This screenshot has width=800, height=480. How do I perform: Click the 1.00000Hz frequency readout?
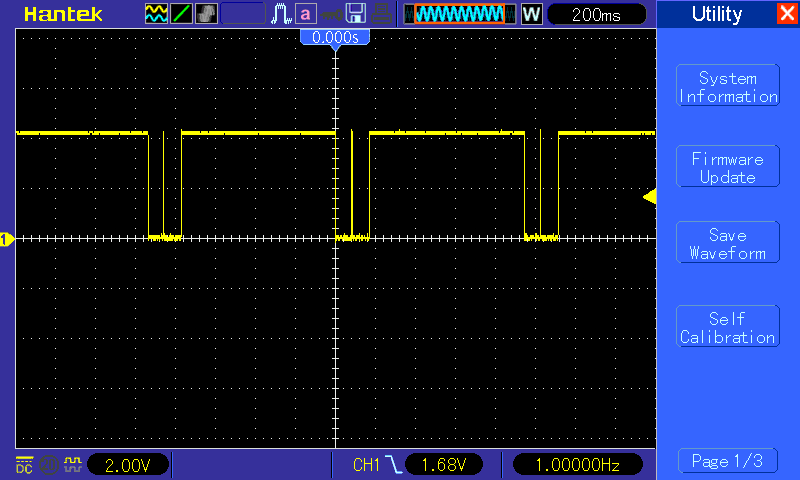[x=578, y=465]
